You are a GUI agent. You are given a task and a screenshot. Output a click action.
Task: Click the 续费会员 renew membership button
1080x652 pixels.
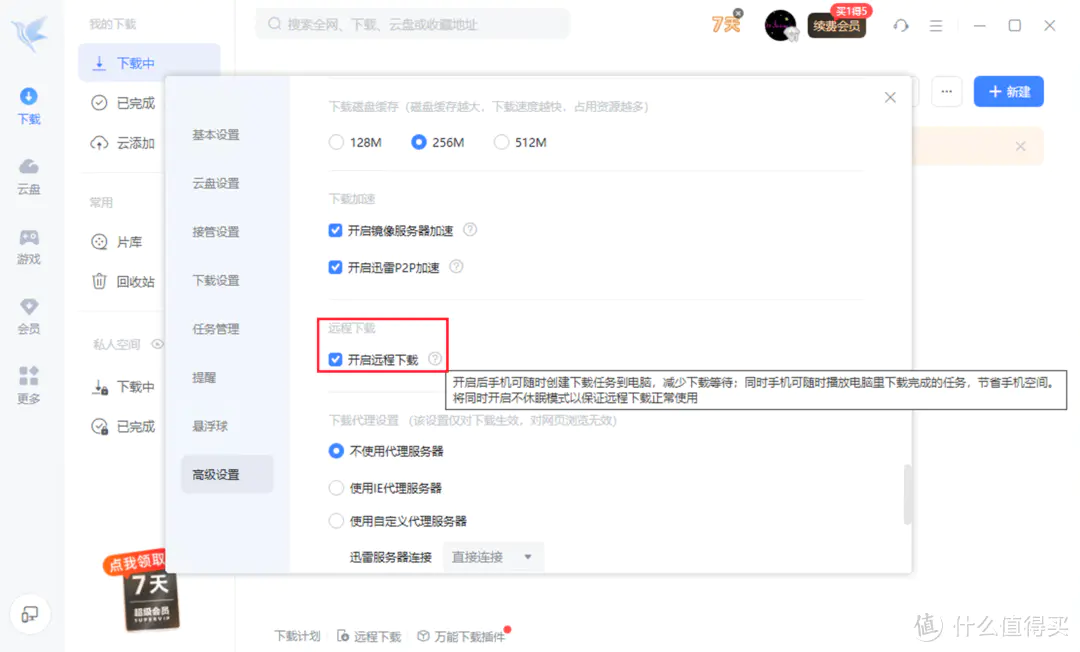coord(836,26)
